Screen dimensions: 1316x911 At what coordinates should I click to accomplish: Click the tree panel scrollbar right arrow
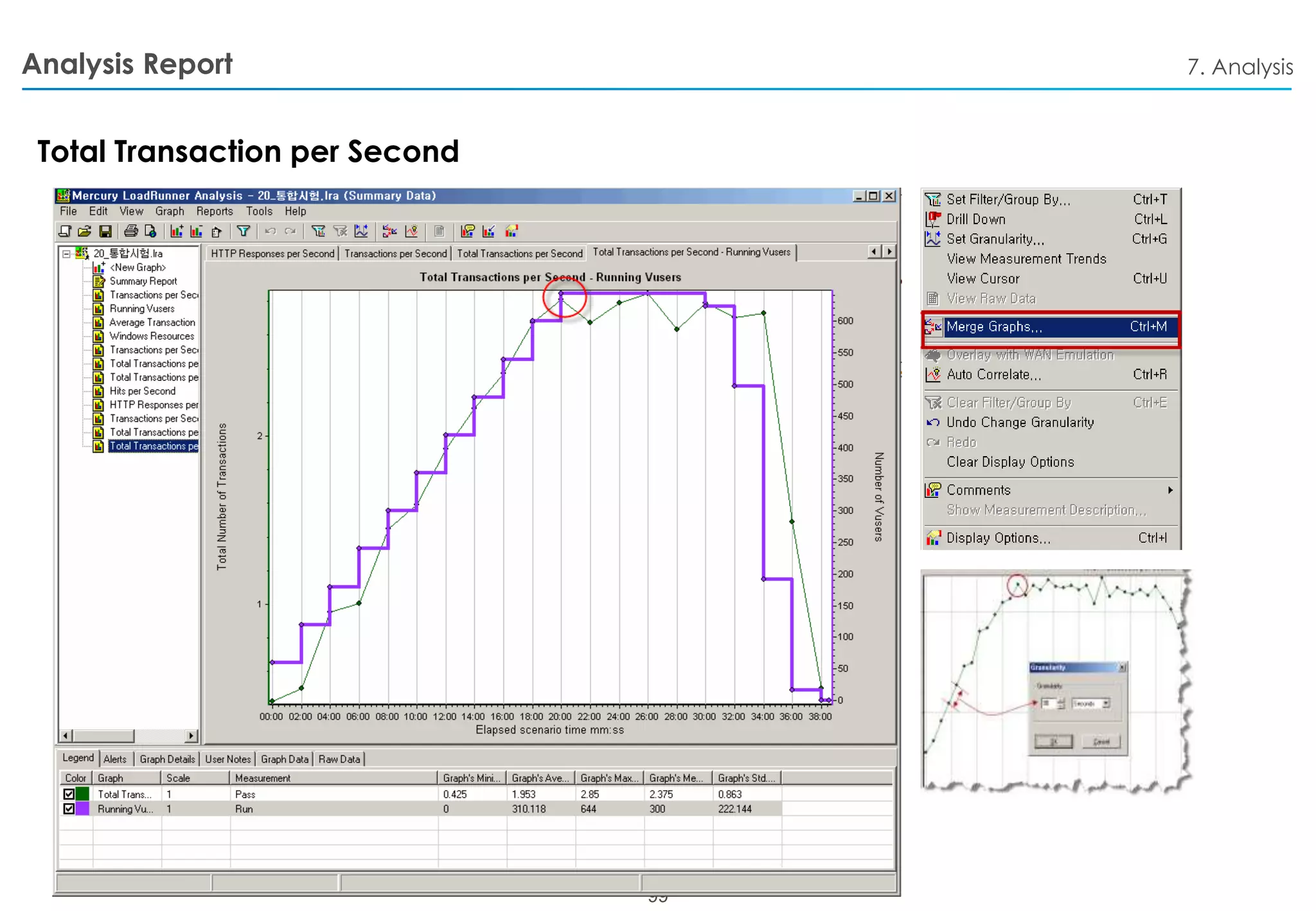[191, 736]
